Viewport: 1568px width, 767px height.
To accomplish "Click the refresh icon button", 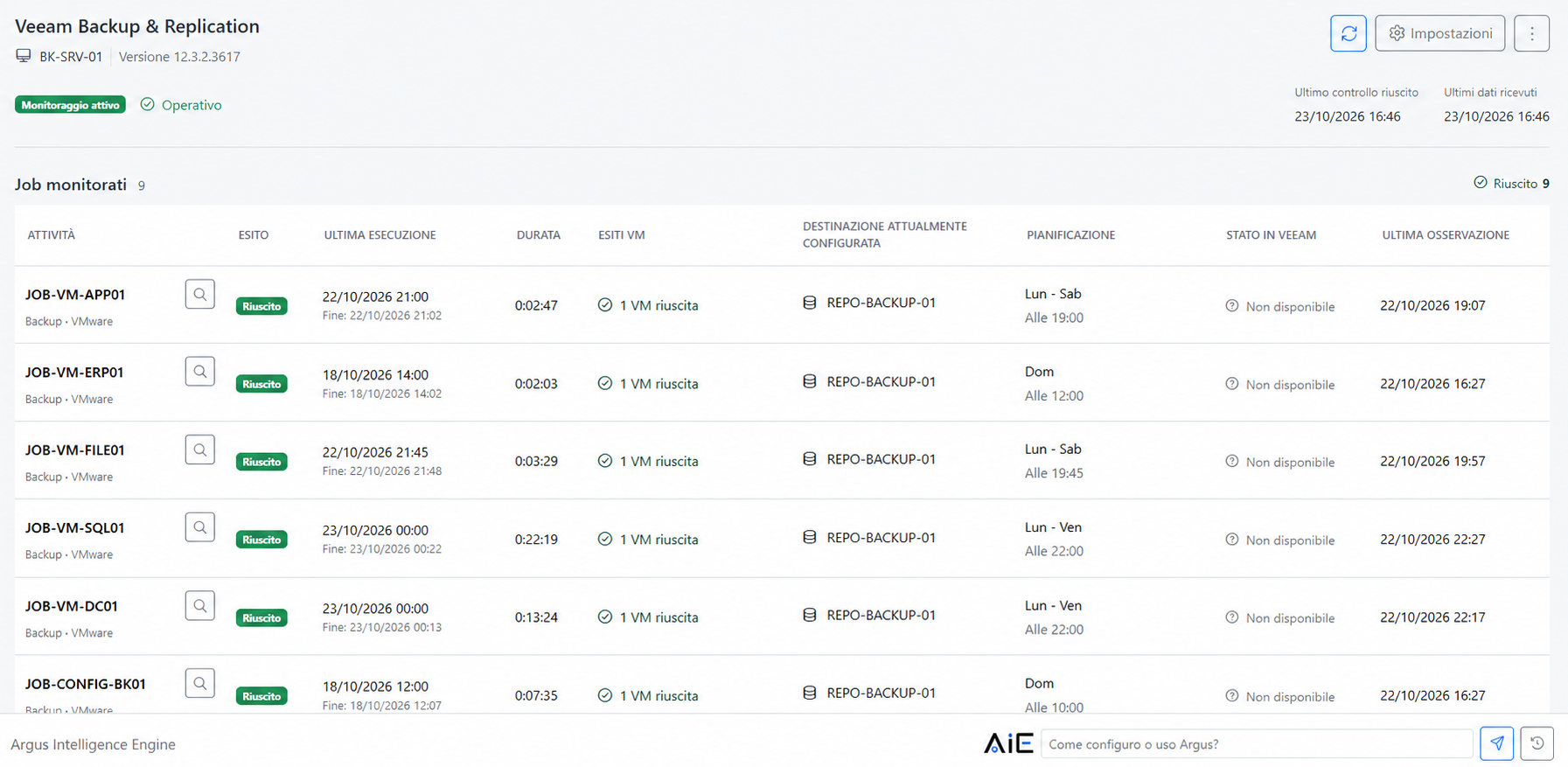I will click(1348, 33).
